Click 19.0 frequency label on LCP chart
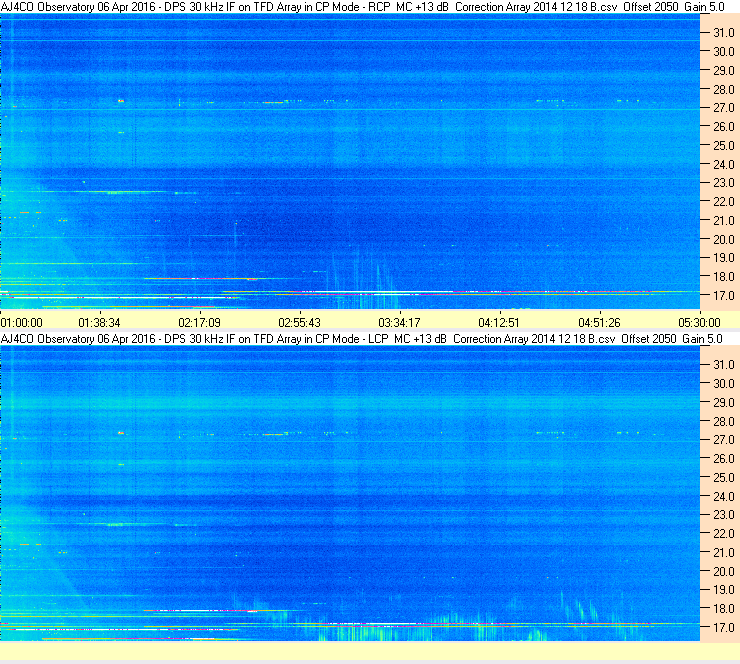740x664 pixels. click(724, 590)
